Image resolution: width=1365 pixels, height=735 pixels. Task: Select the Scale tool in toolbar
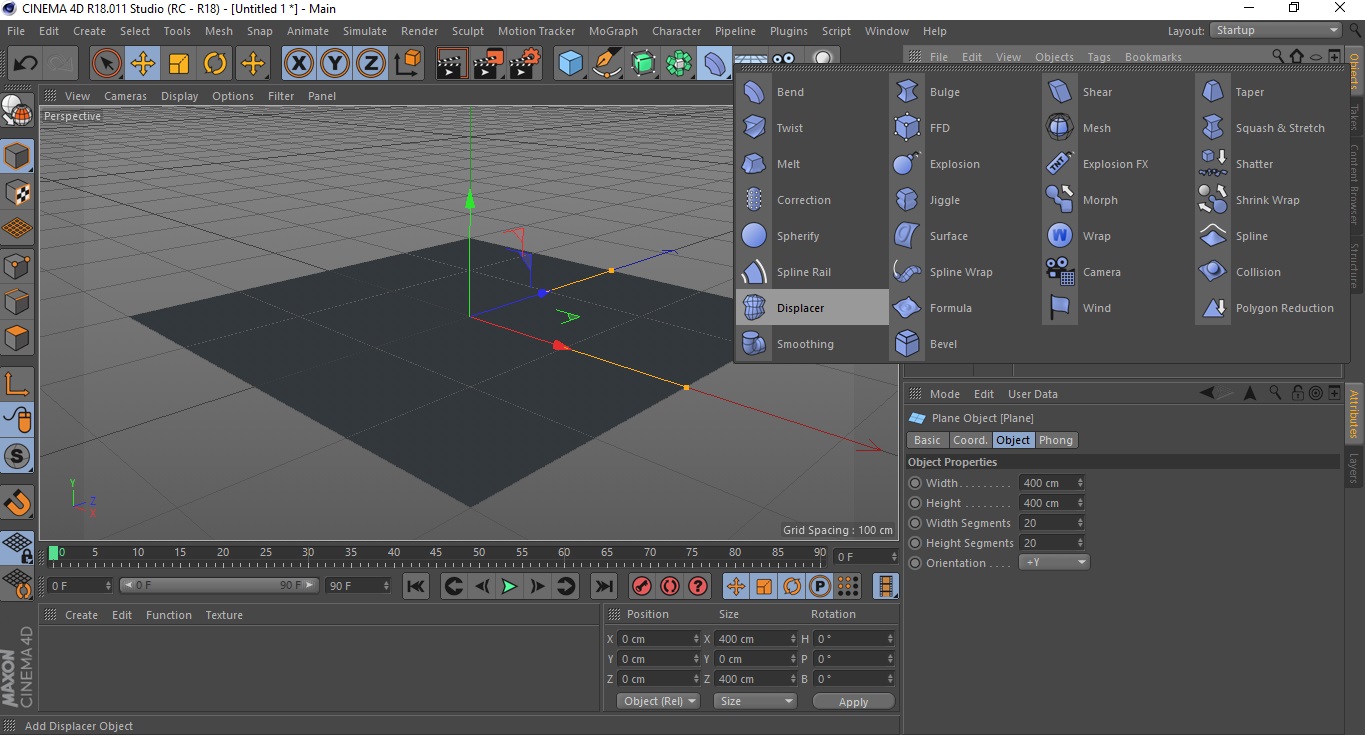click(x=179, y=64)
